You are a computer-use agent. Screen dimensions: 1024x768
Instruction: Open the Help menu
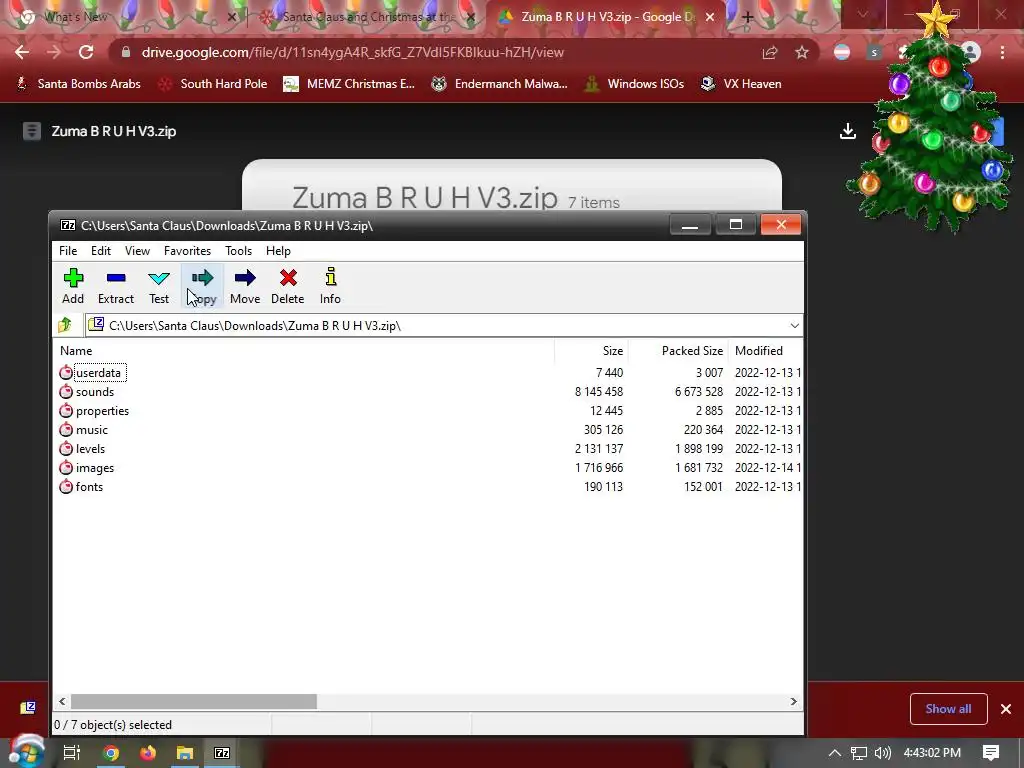[x=278, y=251]
